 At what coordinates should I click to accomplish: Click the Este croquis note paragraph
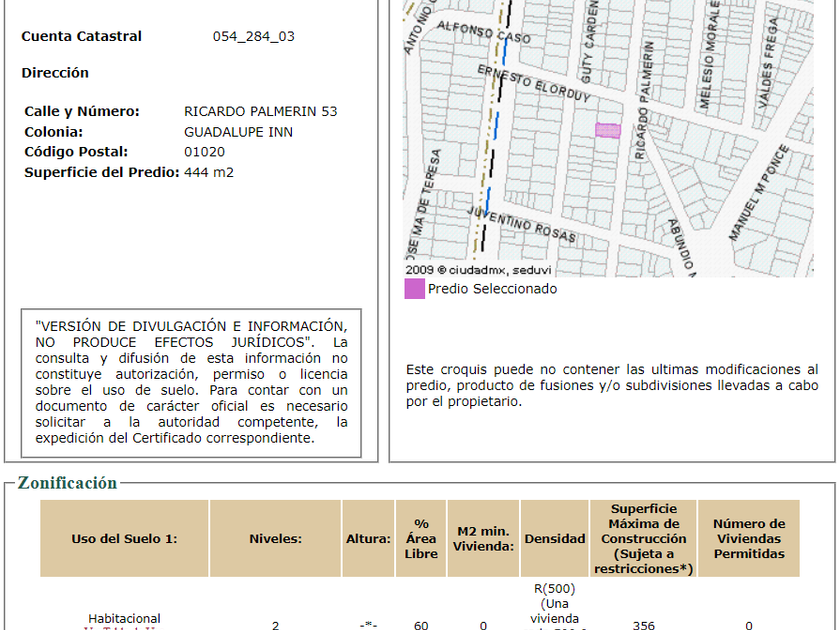coord(612,385)
